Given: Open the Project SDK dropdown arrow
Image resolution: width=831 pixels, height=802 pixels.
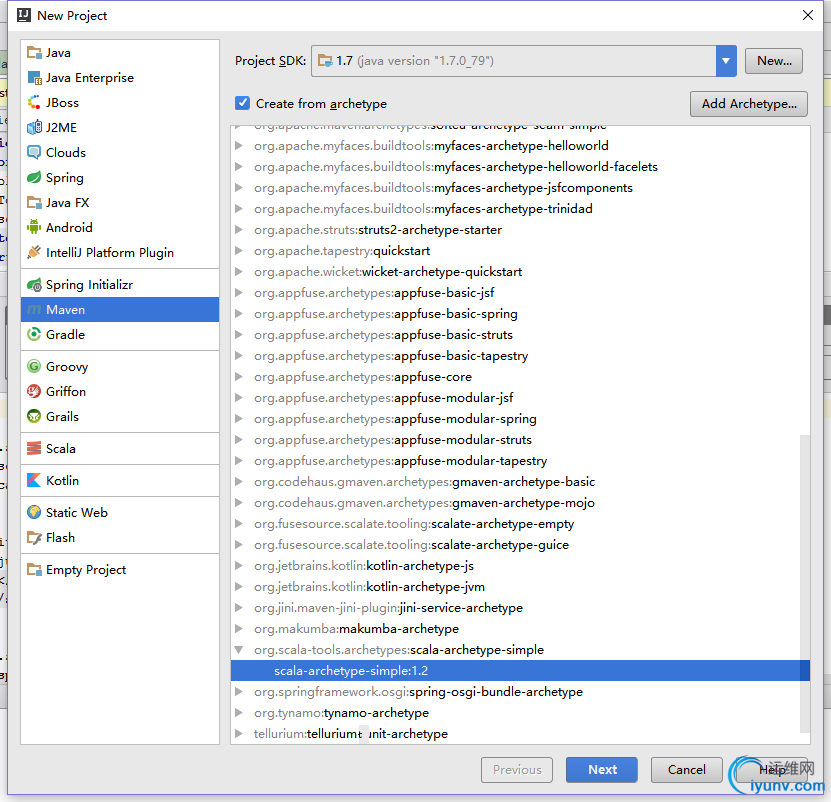Looking at the screenshot, I should (x=726, y=61).
